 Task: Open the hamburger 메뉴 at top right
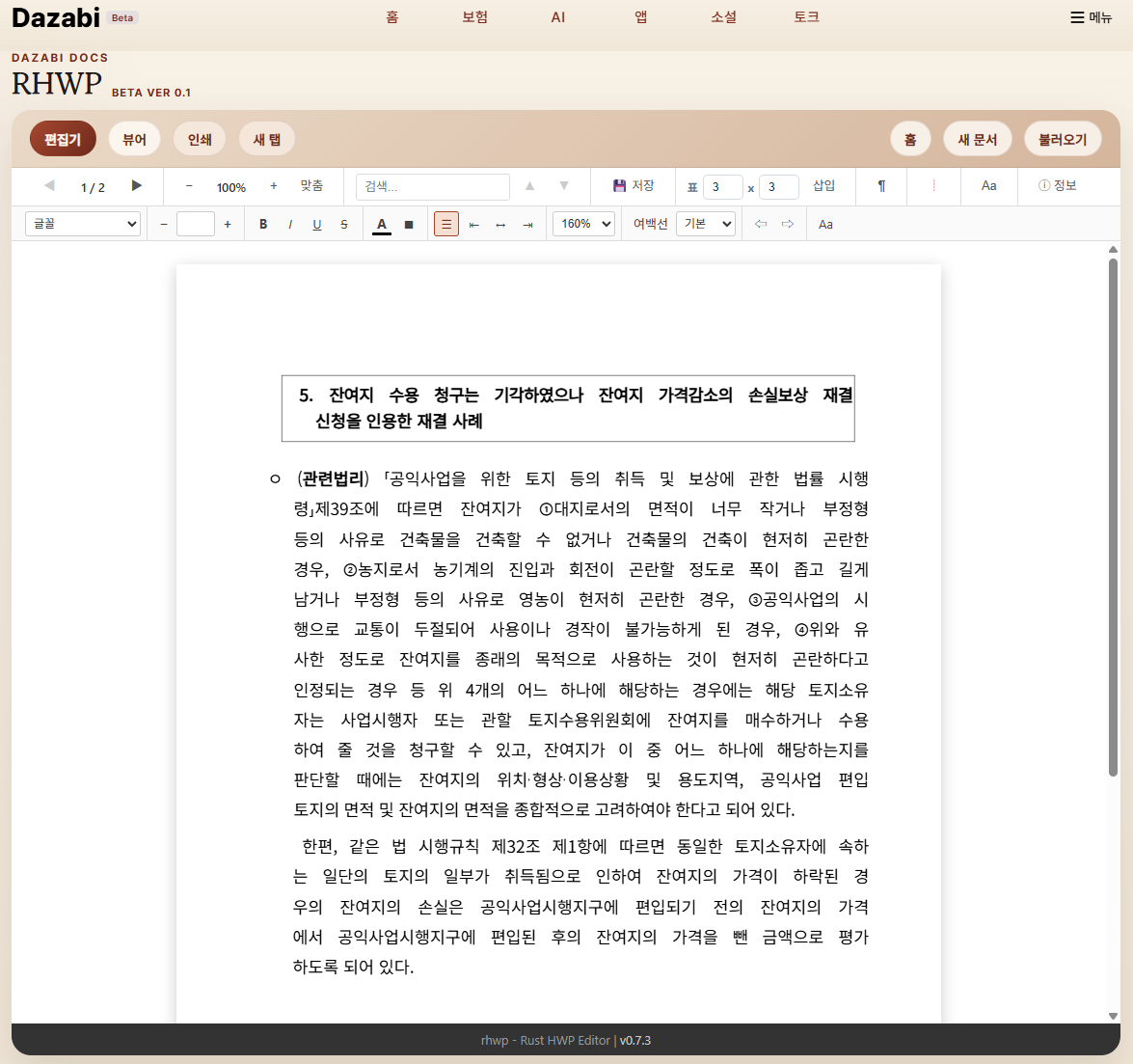[1091, 17]
